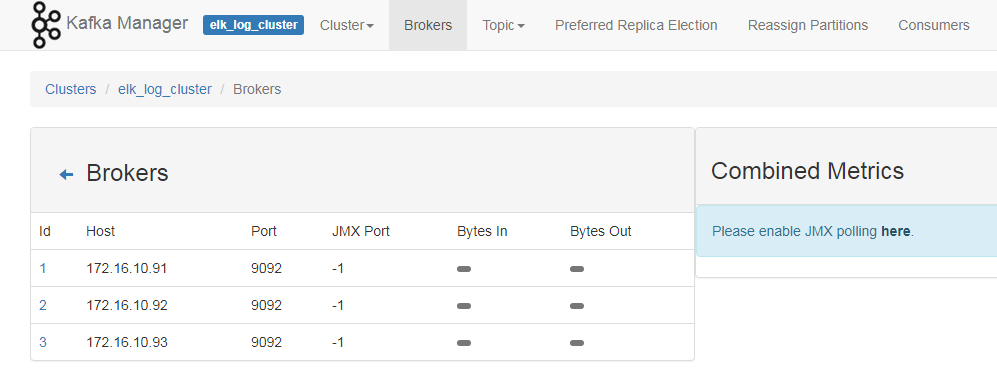Open Clusters breadcrumb link

point(71,89)
